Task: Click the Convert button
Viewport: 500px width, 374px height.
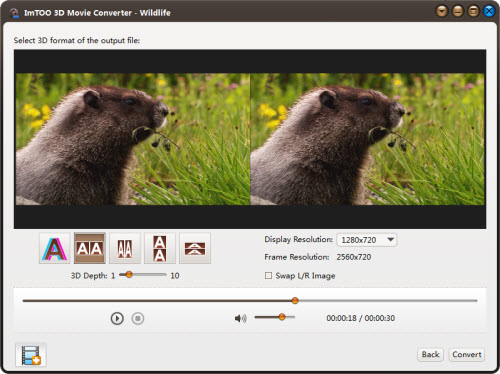Action: (x=467, y=354)
